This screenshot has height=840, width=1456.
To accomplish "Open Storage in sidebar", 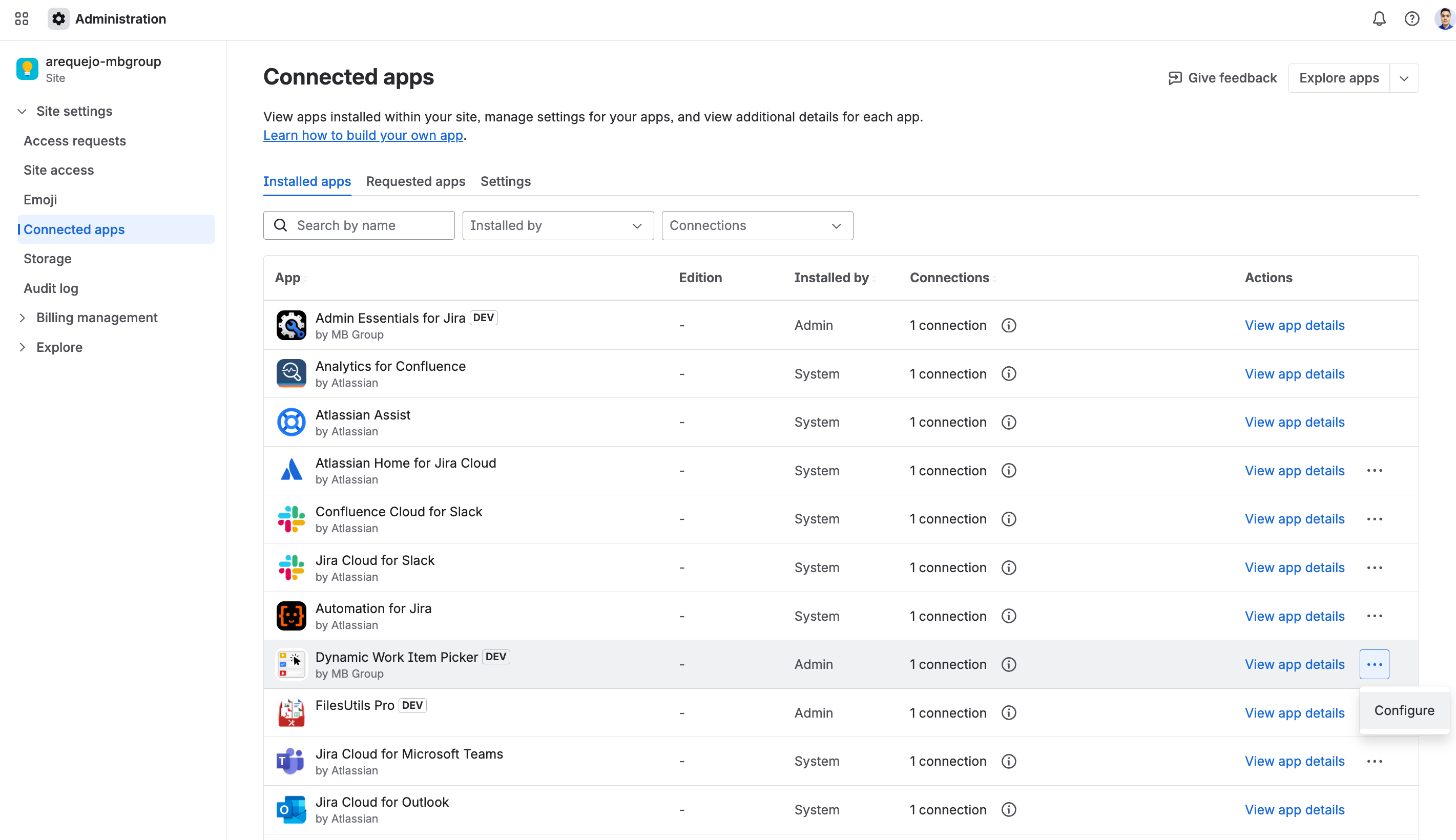I will [48, 259].
